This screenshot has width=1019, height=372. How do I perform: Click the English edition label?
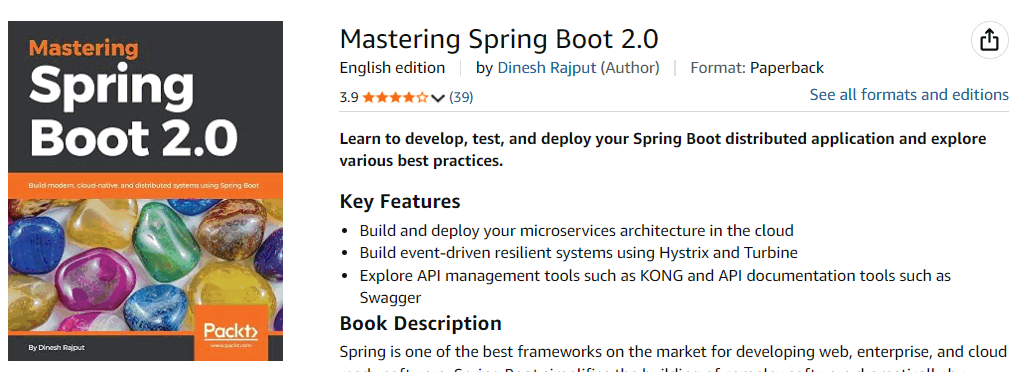coord(393,68)
